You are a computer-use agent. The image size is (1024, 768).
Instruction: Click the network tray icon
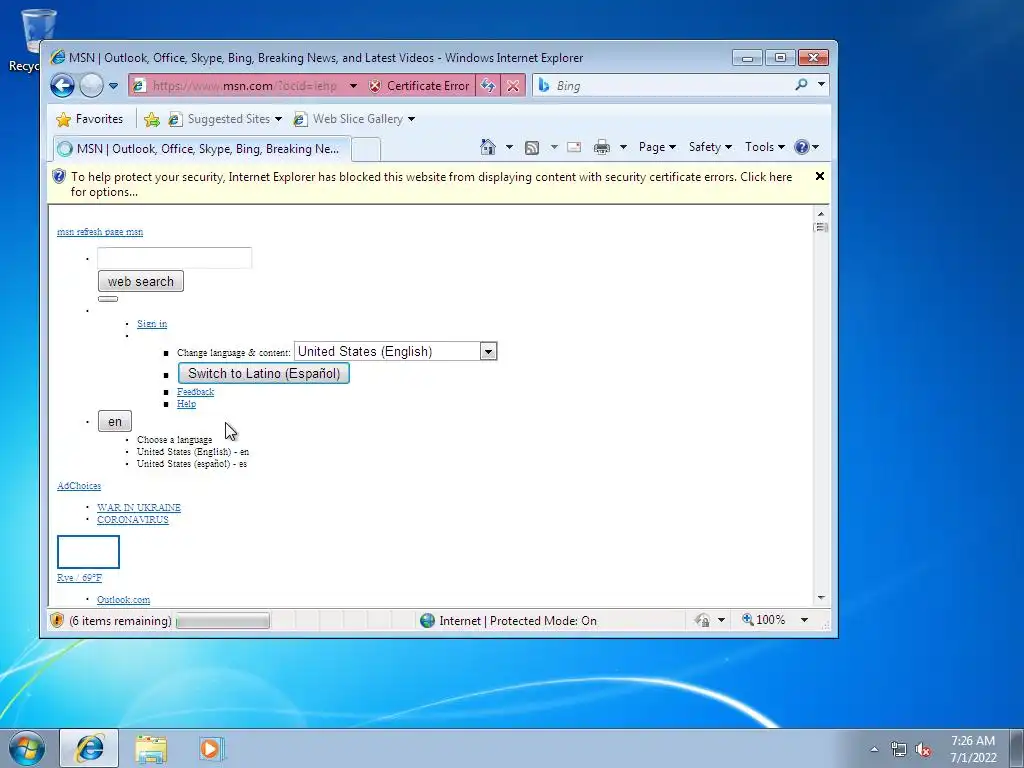899,749
